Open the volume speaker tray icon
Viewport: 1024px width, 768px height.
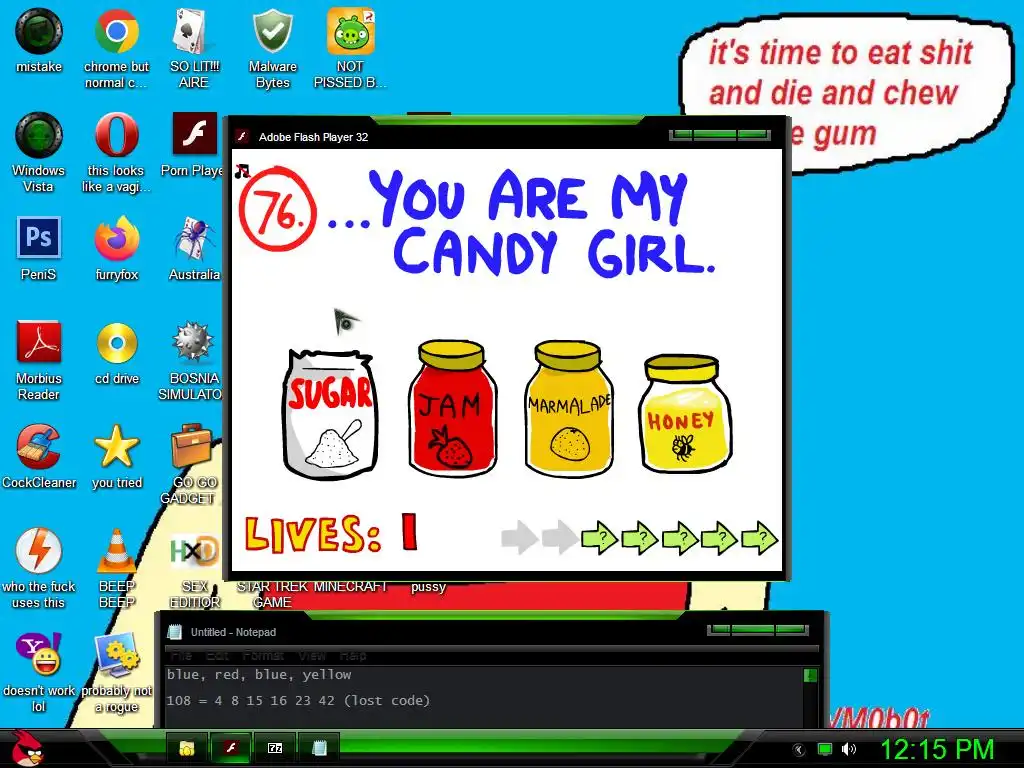[848, 749]
